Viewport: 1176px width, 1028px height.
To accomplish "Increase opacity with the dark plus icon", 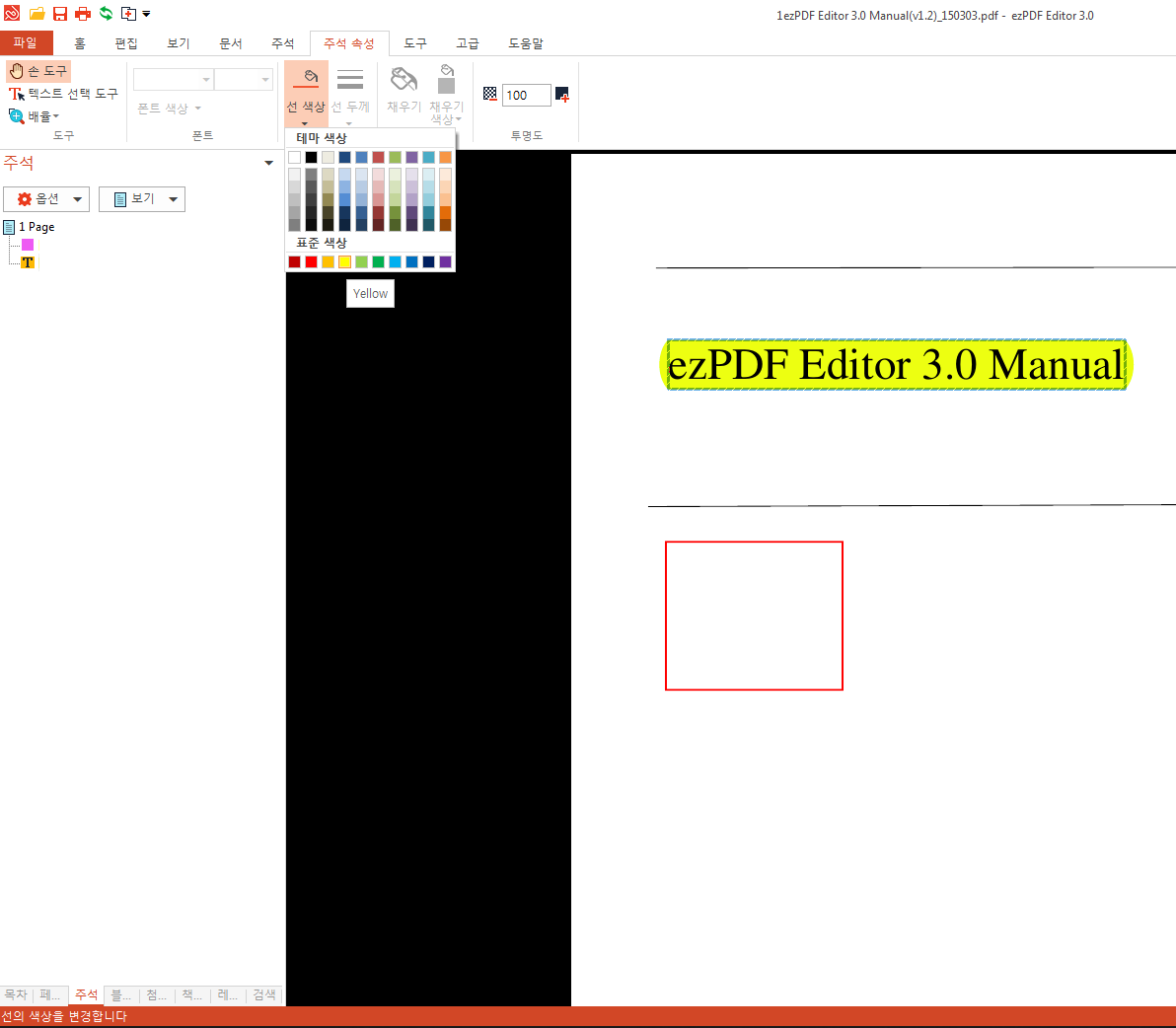I will (x=561, y=95).
